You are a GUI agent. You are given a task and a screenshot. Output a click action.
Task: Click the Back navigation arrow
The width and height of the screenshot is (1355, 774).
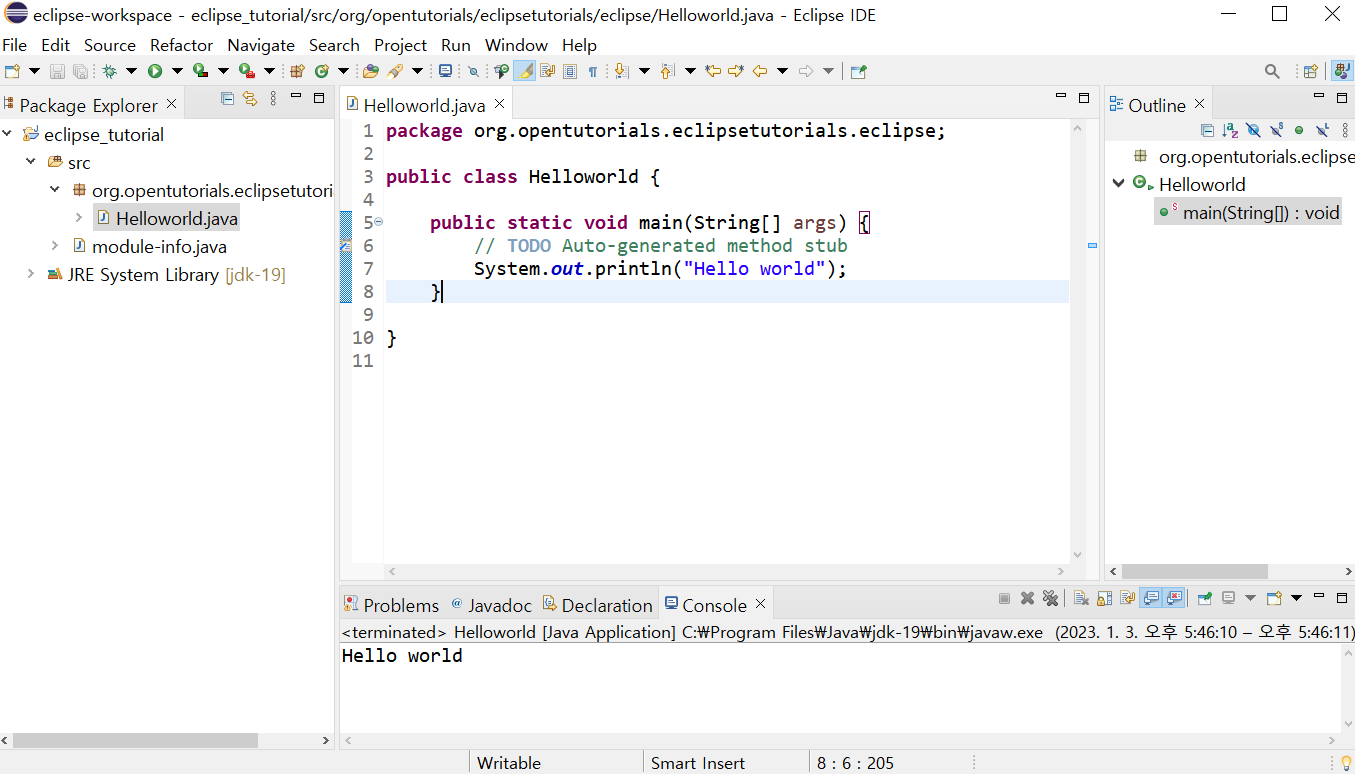point(760,71)
